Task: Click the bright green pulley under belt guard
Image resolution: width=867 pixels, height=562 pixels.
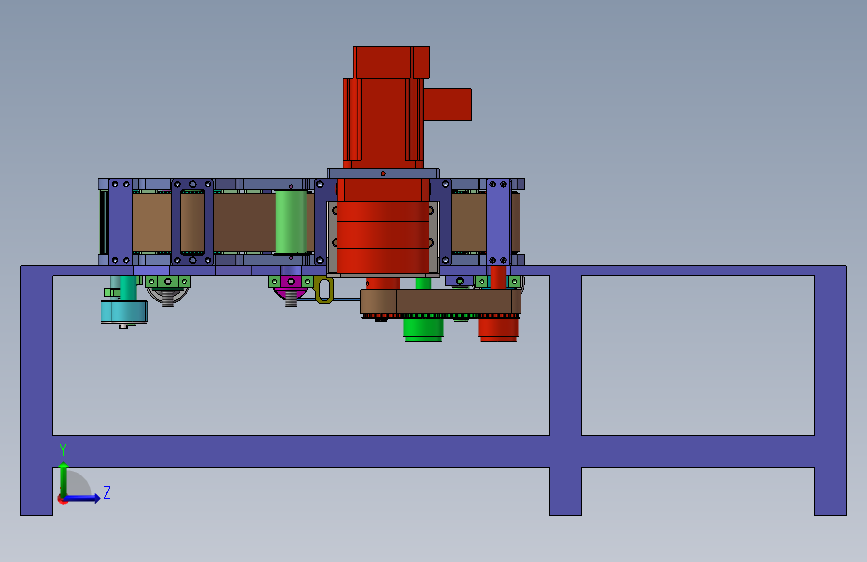Action: (x=423, y=330)
